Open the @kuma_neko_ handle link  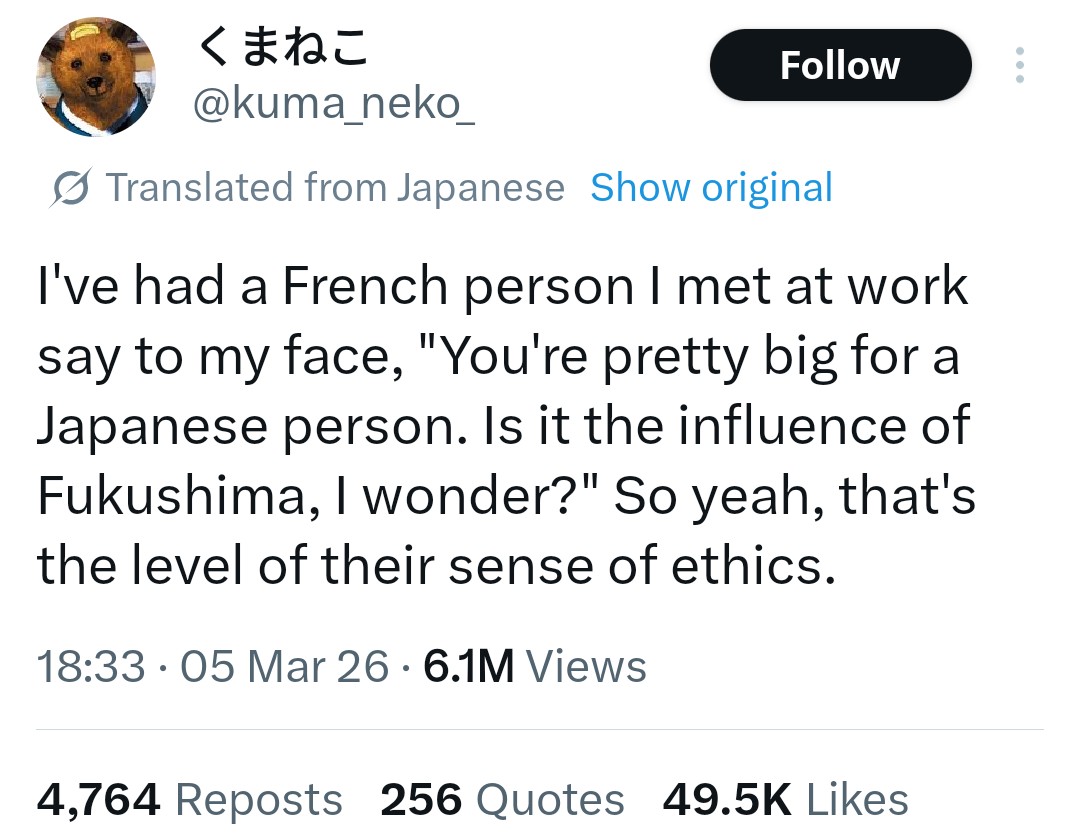pyautogui.click(x=334, y=103)
